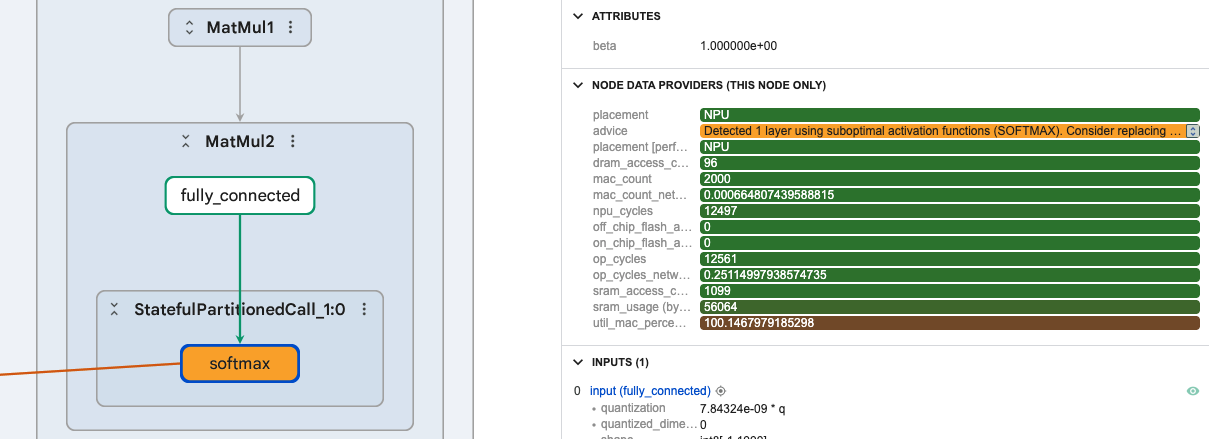The image size is (1209, 439).
Task: Click the quantized_dimension value 0
Action: [x=703, y=424]
